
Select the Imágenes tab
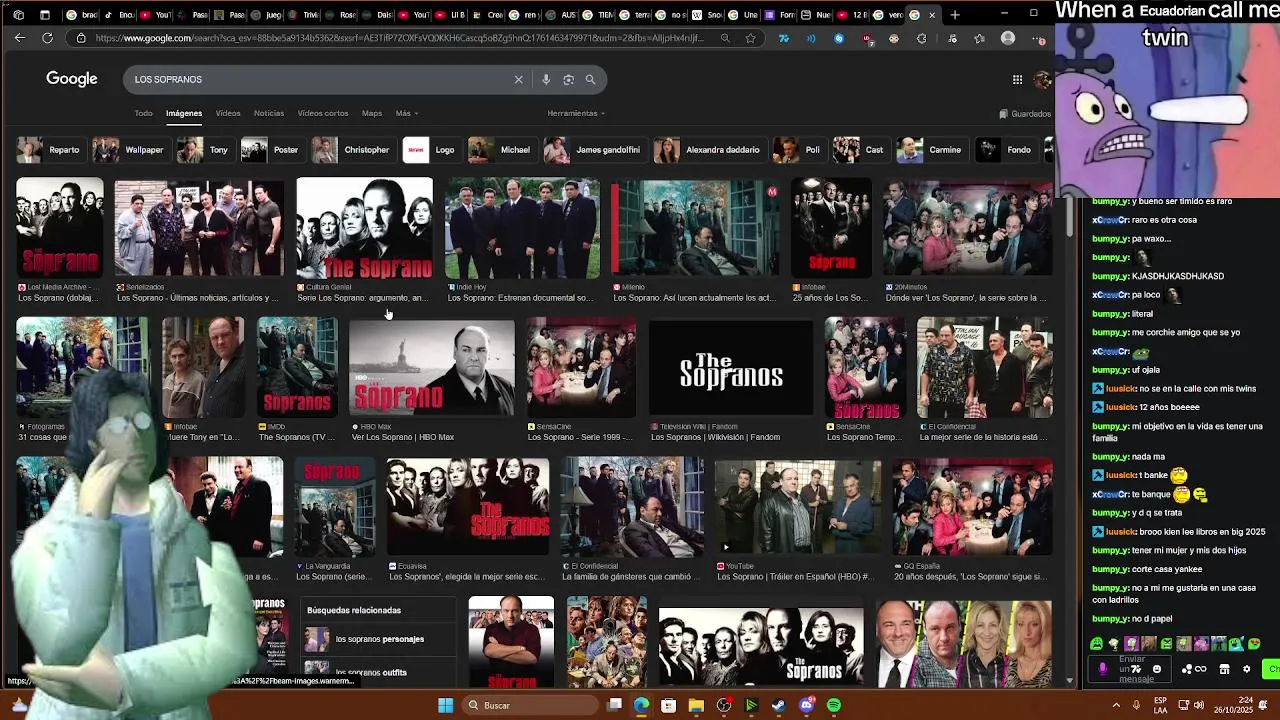click(184, 113)
